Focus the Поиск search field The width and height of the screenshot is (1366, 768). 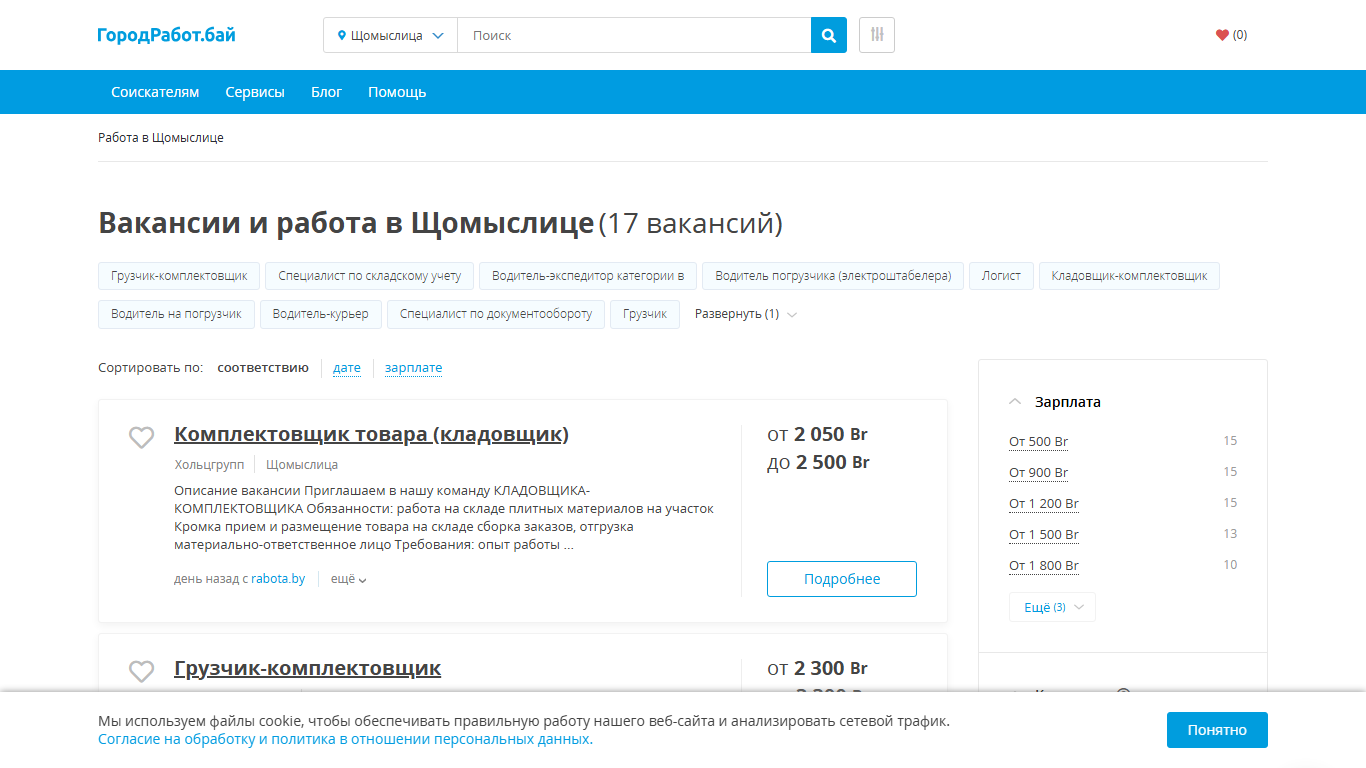[634, 35]
